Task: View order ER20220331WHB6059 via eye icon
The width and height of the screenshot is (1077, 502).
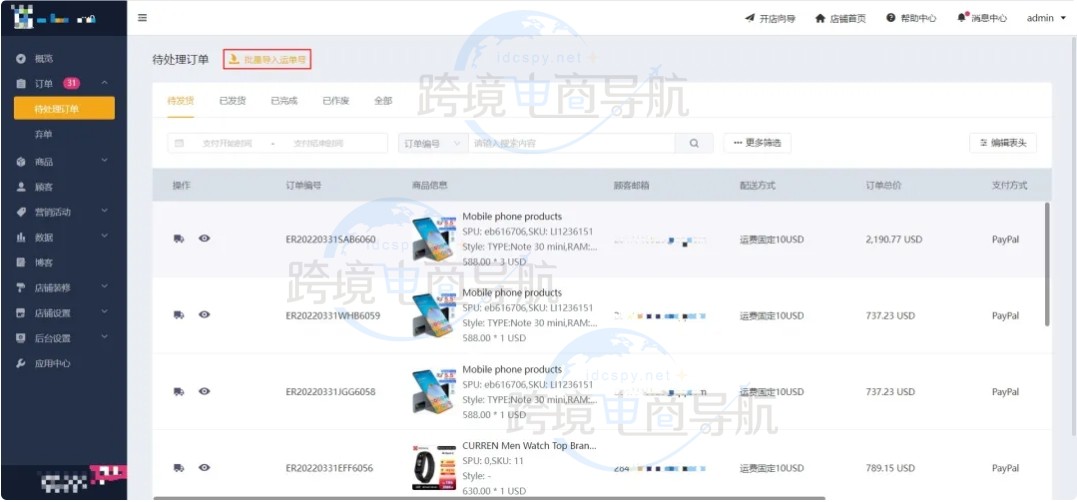Action: point(204,315)
